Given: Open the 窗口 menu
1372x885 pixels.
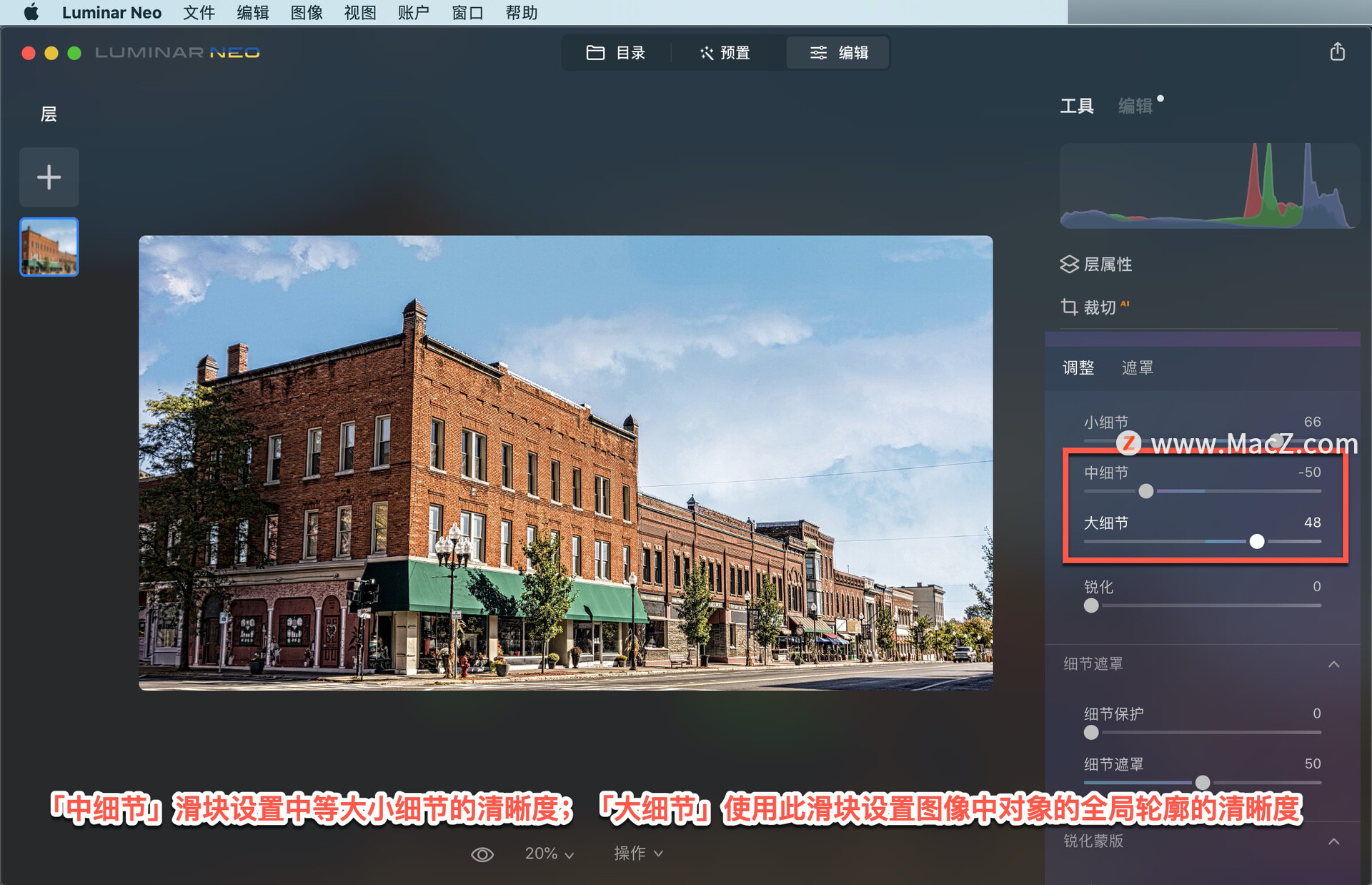Looking at the screenshot, I should [467, 12].
